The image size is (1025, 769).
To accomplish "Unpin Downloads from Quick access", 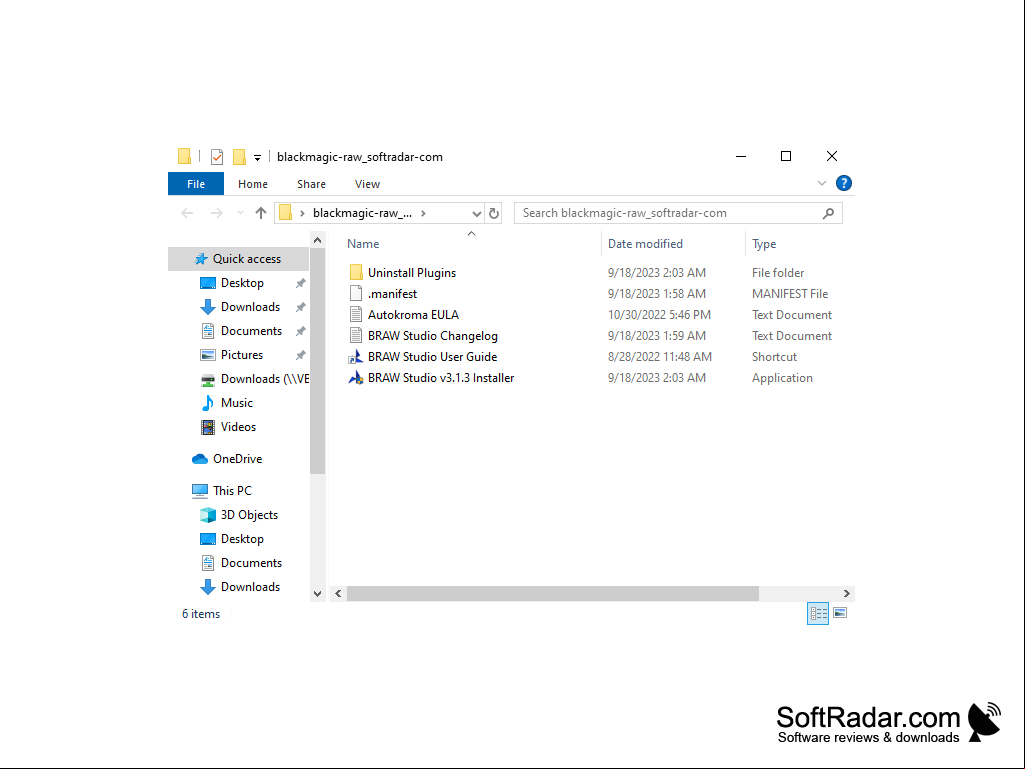I will point(301,307).
